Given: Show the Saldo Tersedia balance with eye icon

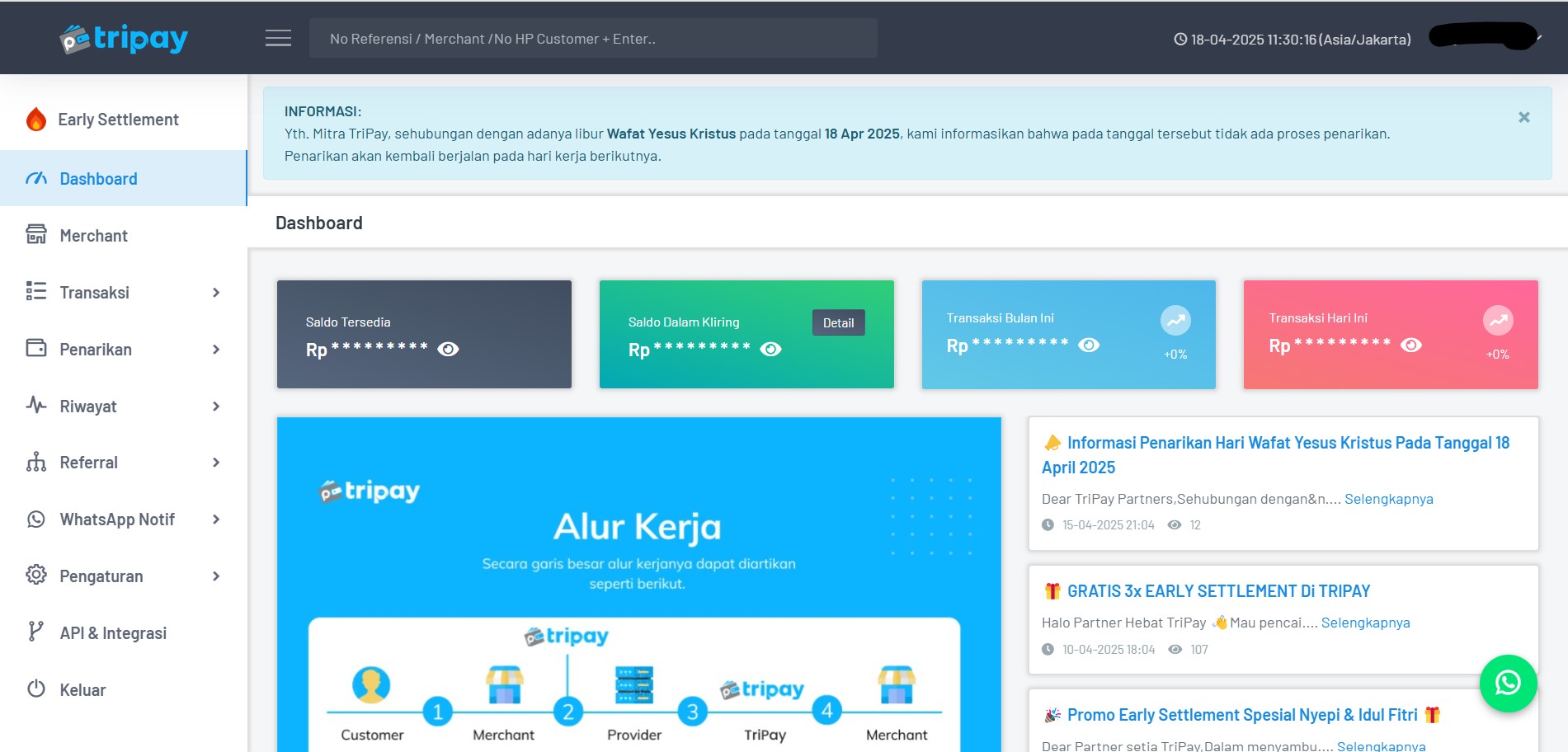Looking at the screenshot, I should (448, 350).
